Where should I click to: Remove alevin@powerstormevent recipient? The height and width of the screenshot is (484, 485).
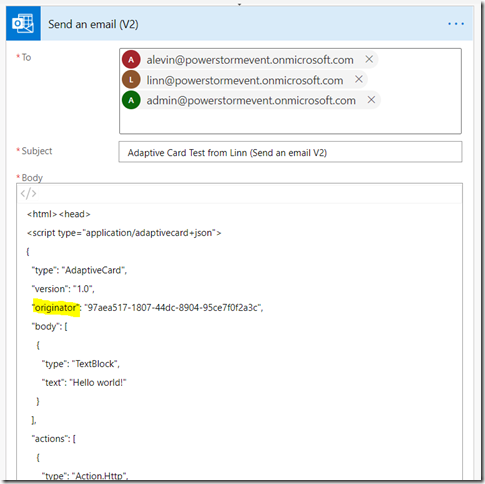click(369, 59)
